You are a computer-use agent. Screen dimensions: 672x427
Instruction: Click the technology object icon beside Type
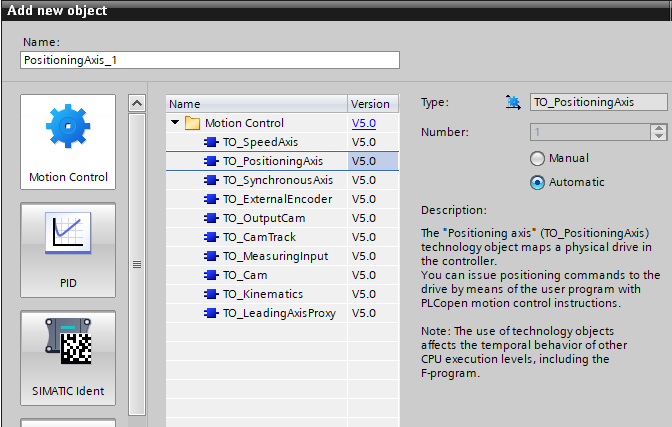[x=513, y=102]
